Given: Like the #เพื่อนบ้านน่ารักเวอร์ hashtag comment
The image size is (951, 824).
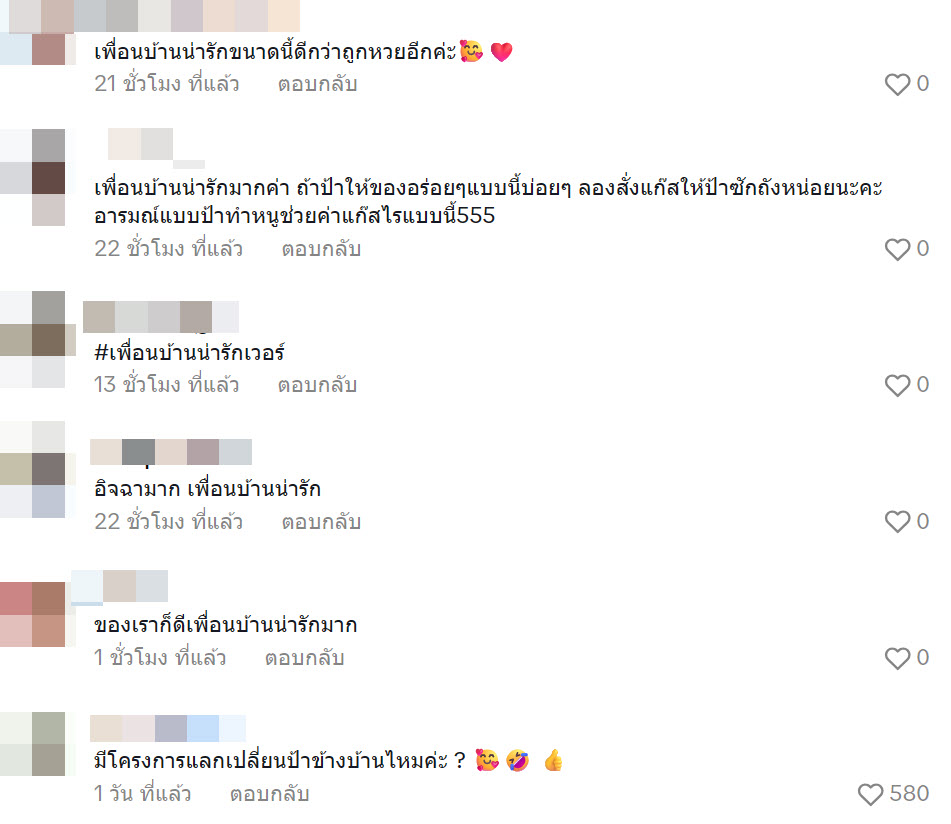Looking at the screenshot, I should [897, 385].
